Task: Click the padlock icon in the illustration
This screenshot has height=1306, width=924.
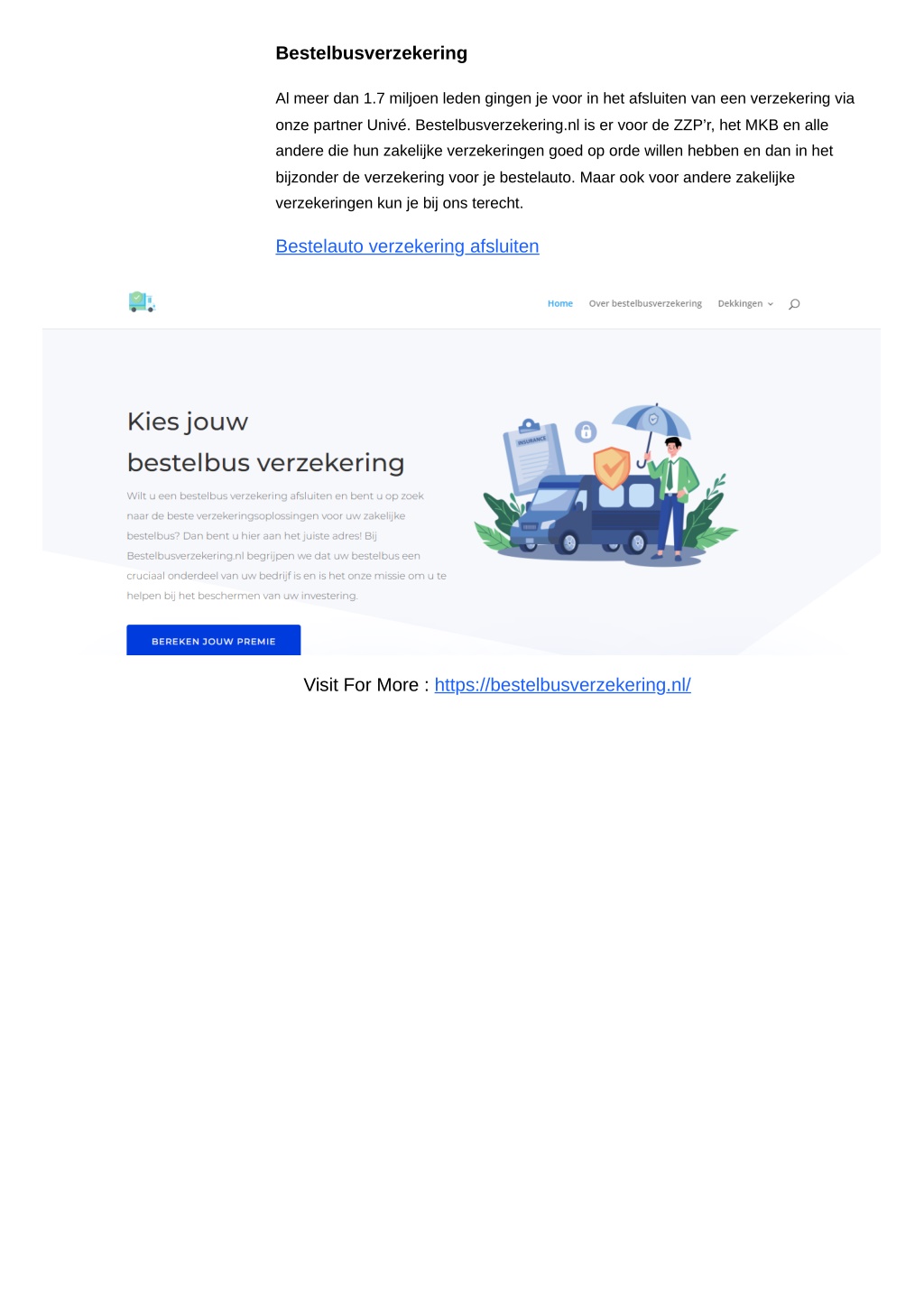Action: click(586, 431)
